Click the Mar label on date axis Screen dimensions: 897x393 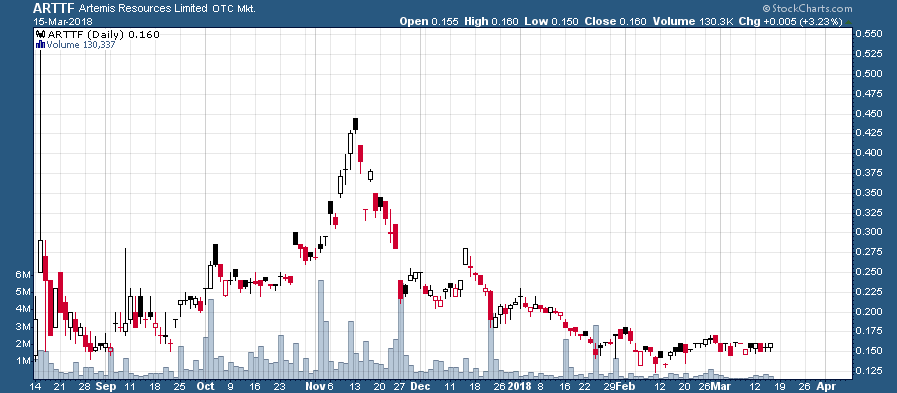(720, 386)
